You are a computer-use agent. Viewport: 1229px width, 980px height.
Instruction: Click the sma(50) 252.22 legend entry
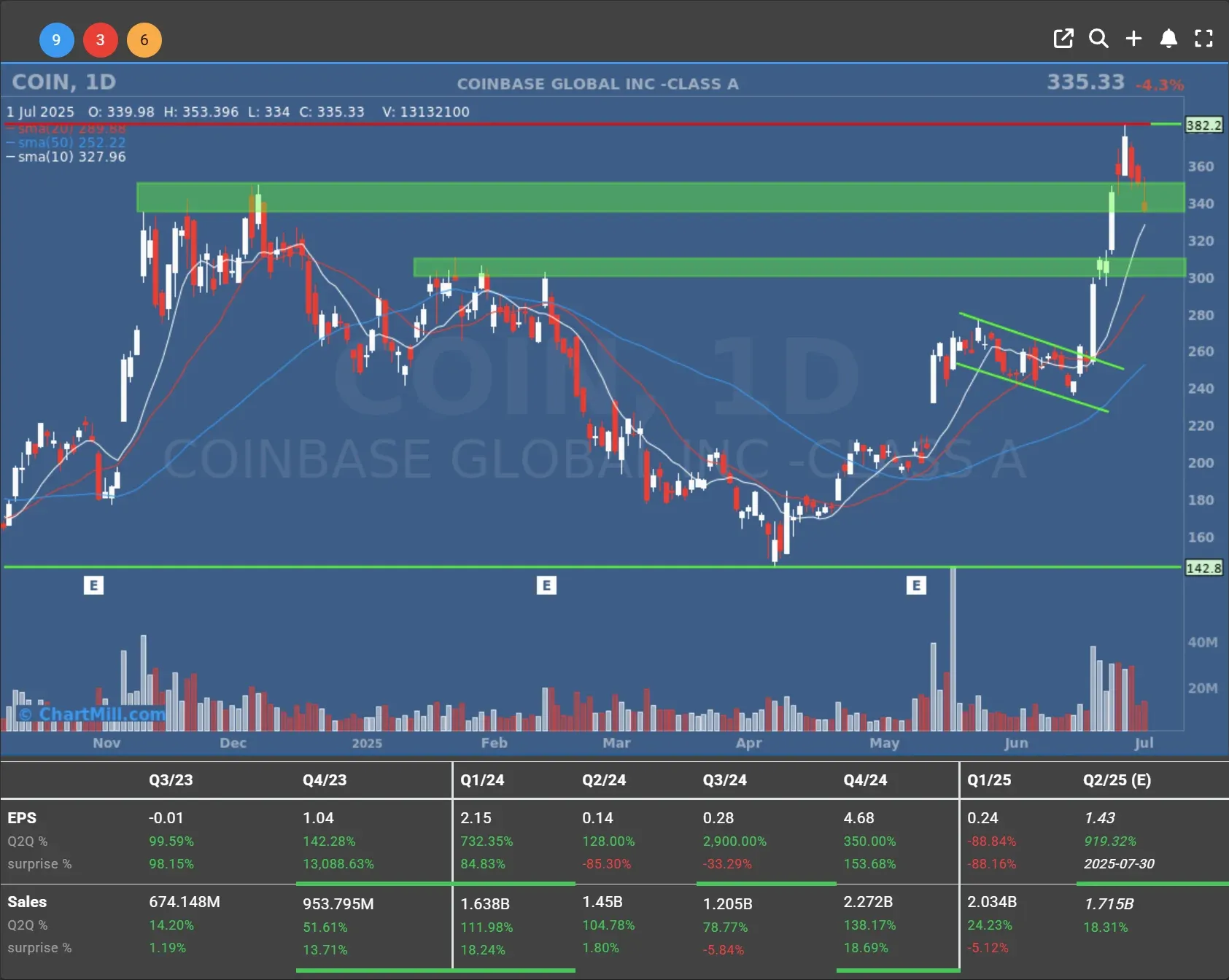pyautogui.click(x=66, y=142)
